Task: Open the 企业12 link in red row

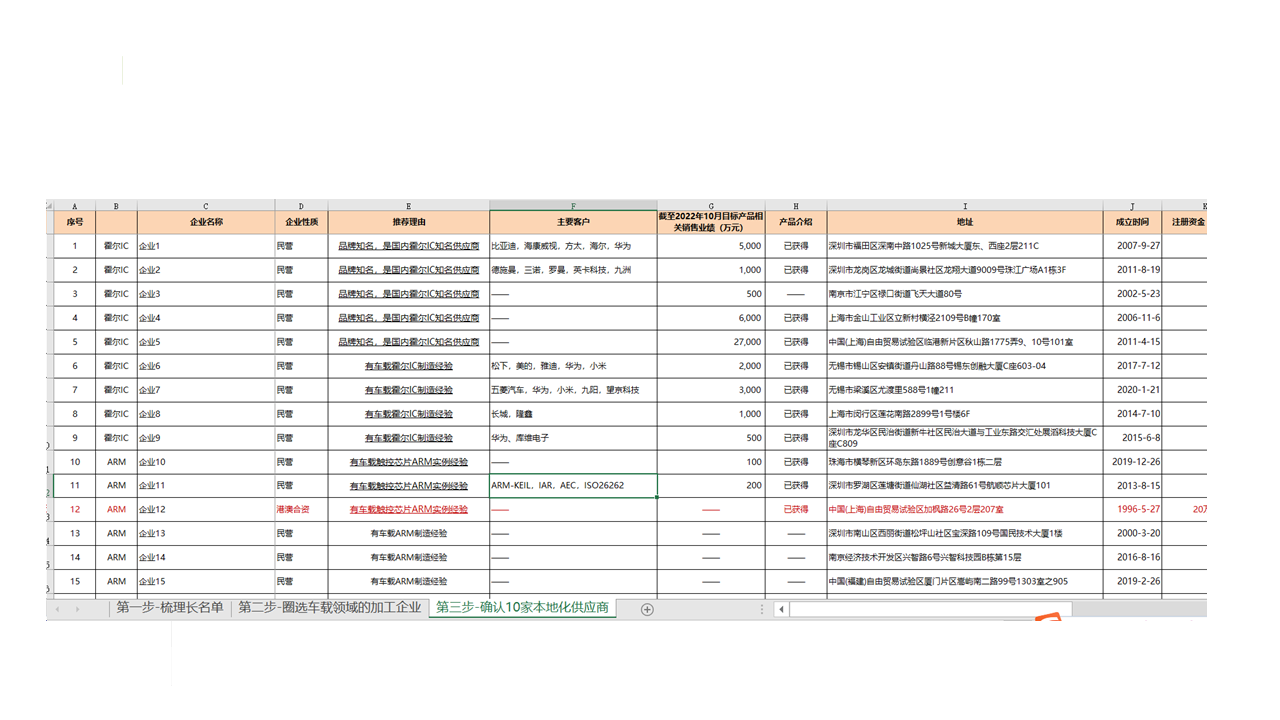Action: coord(152,510)
